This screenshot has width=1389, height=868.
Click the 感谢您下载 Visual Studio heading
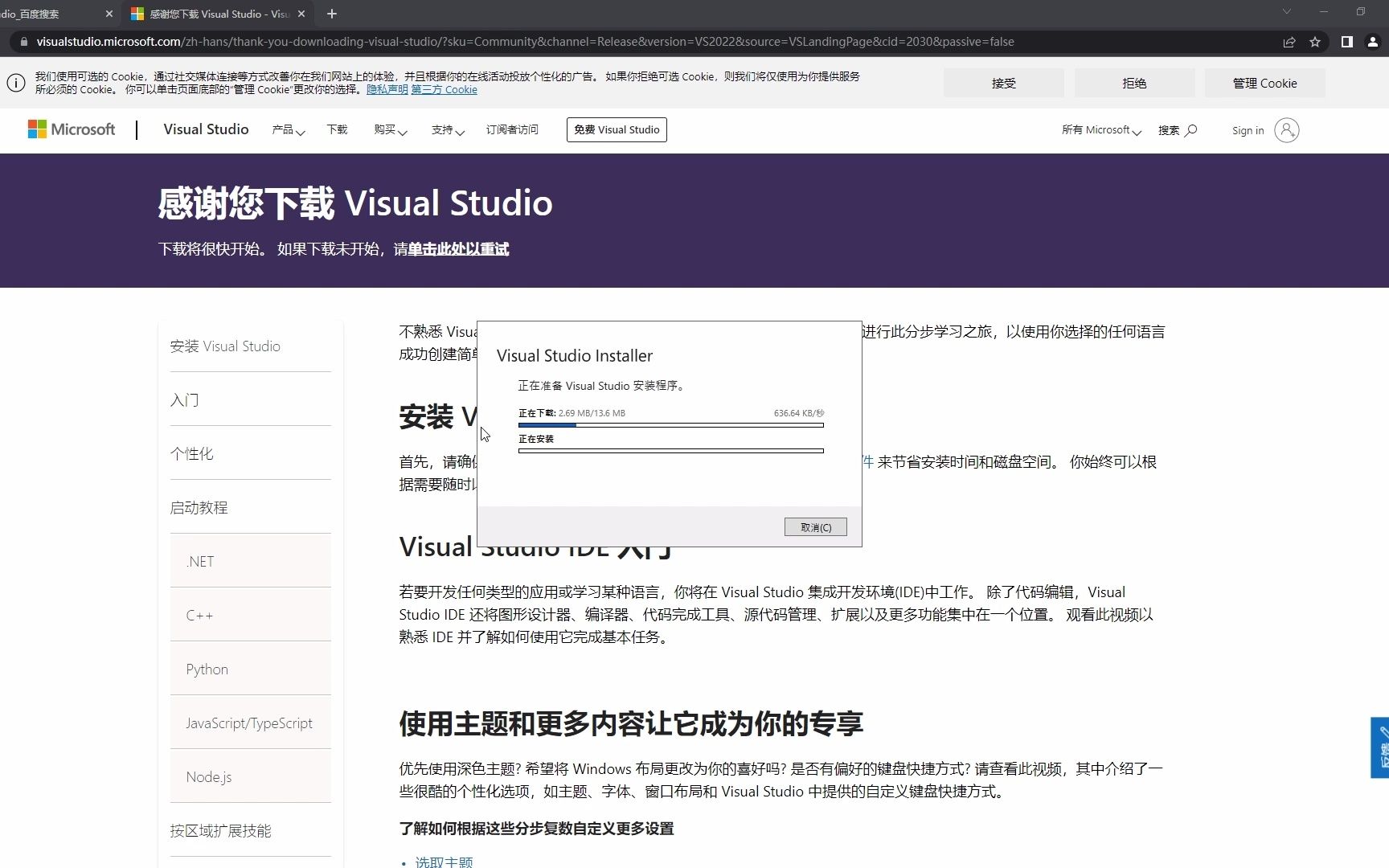click(x=355, y=203)
